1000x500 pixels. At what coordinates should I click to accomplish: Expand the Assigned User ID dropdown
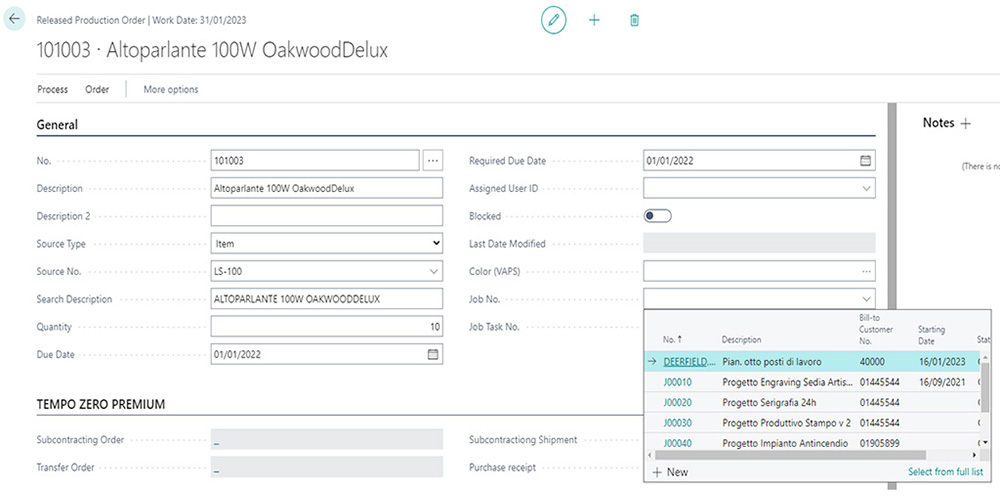coord(865,188)
